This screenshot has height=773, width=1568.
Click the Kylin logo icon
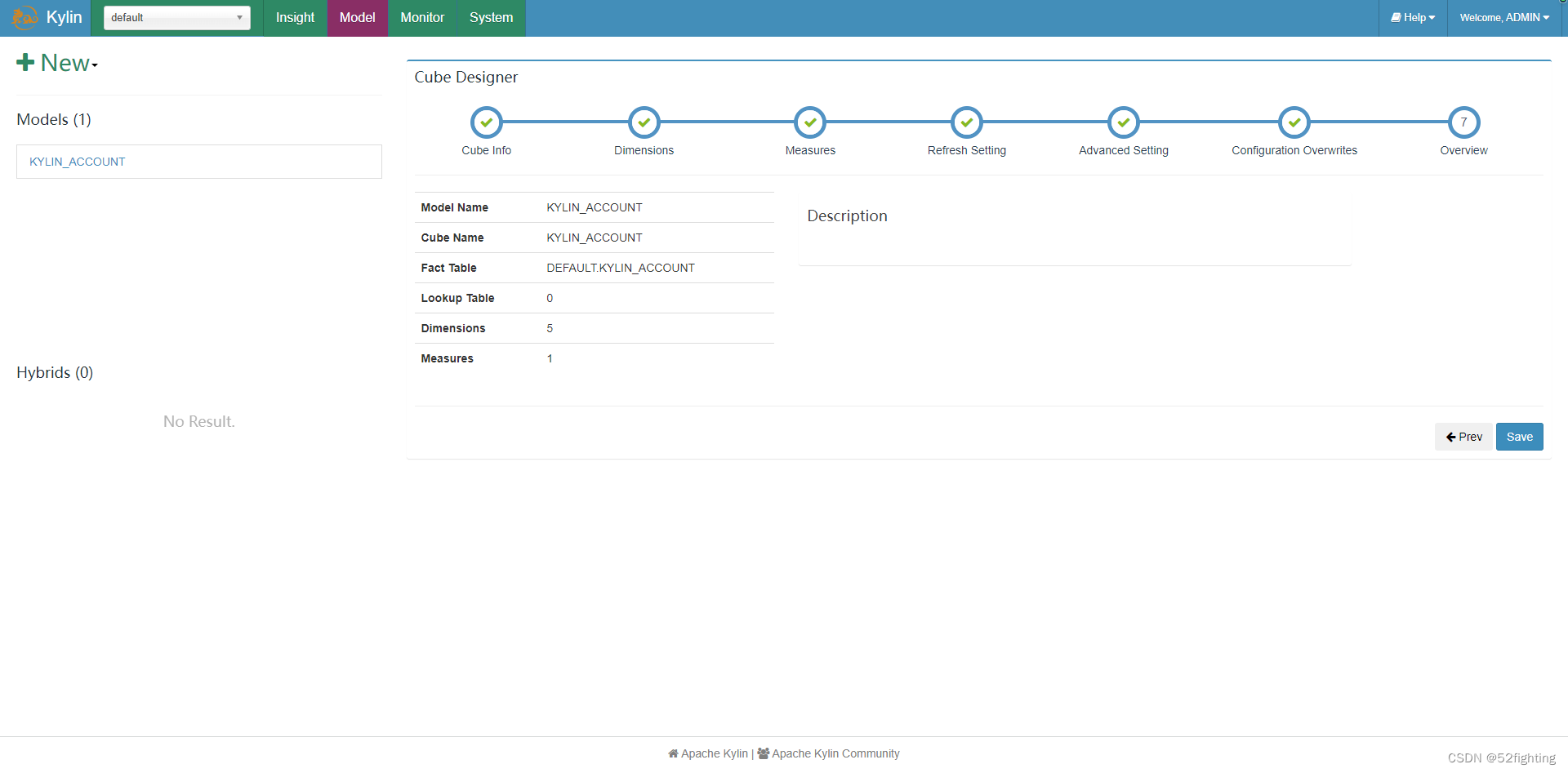pos(24,17)
